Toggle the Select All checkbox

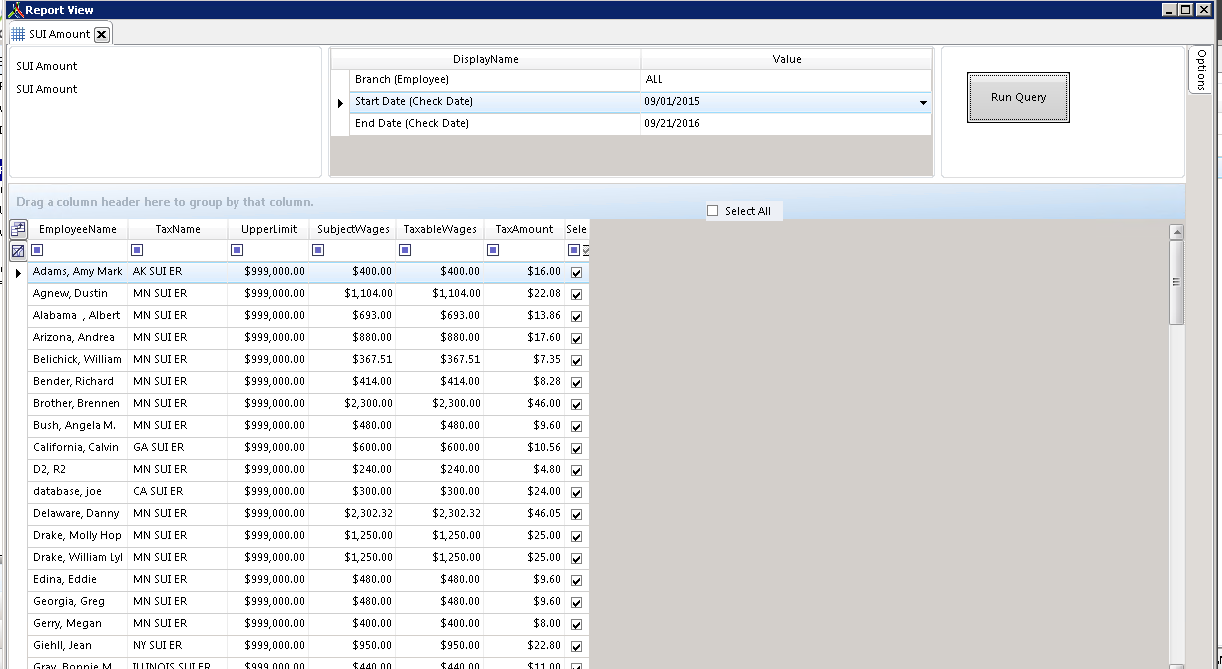[x=712, y=211]
